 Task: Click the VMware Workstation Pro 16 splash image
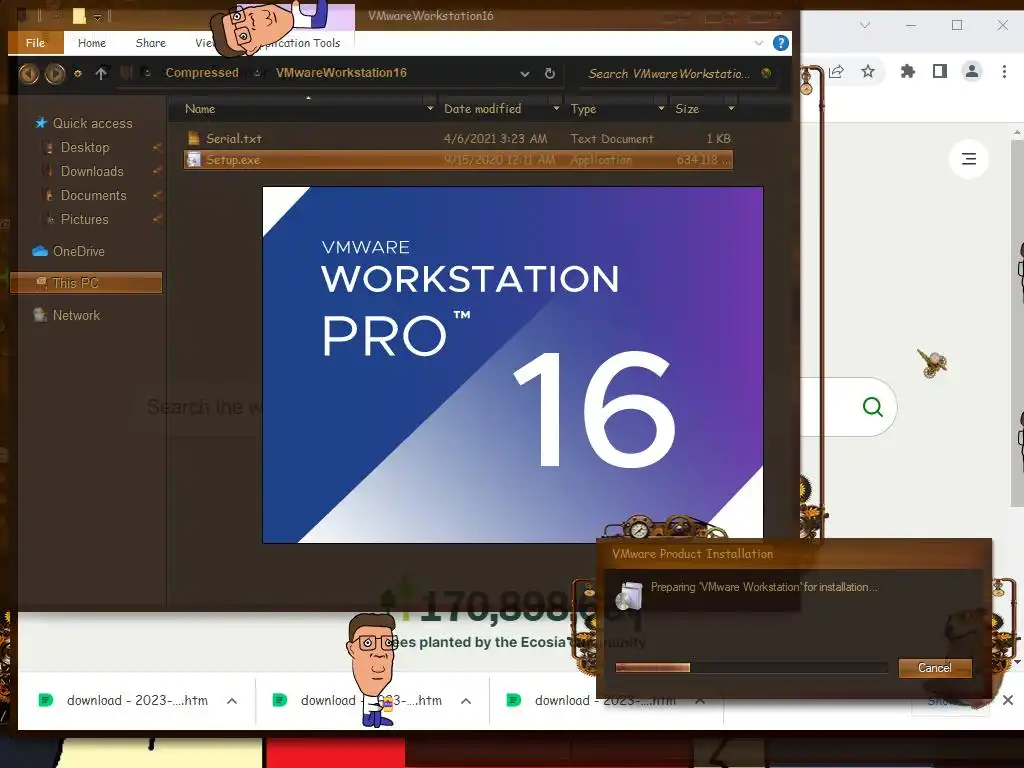(513, 364)
